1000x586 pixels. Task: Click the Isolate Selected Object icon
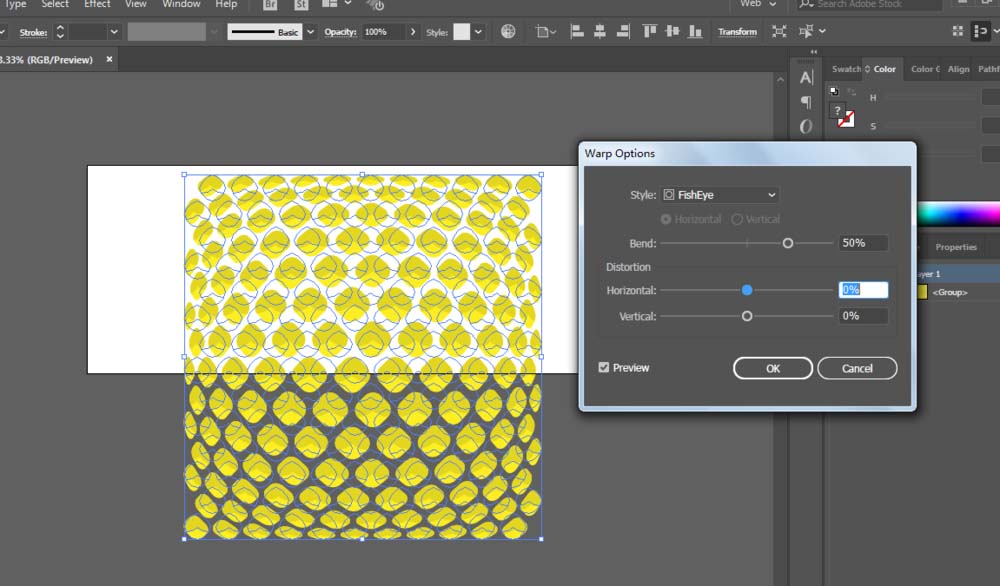[779, 32]
